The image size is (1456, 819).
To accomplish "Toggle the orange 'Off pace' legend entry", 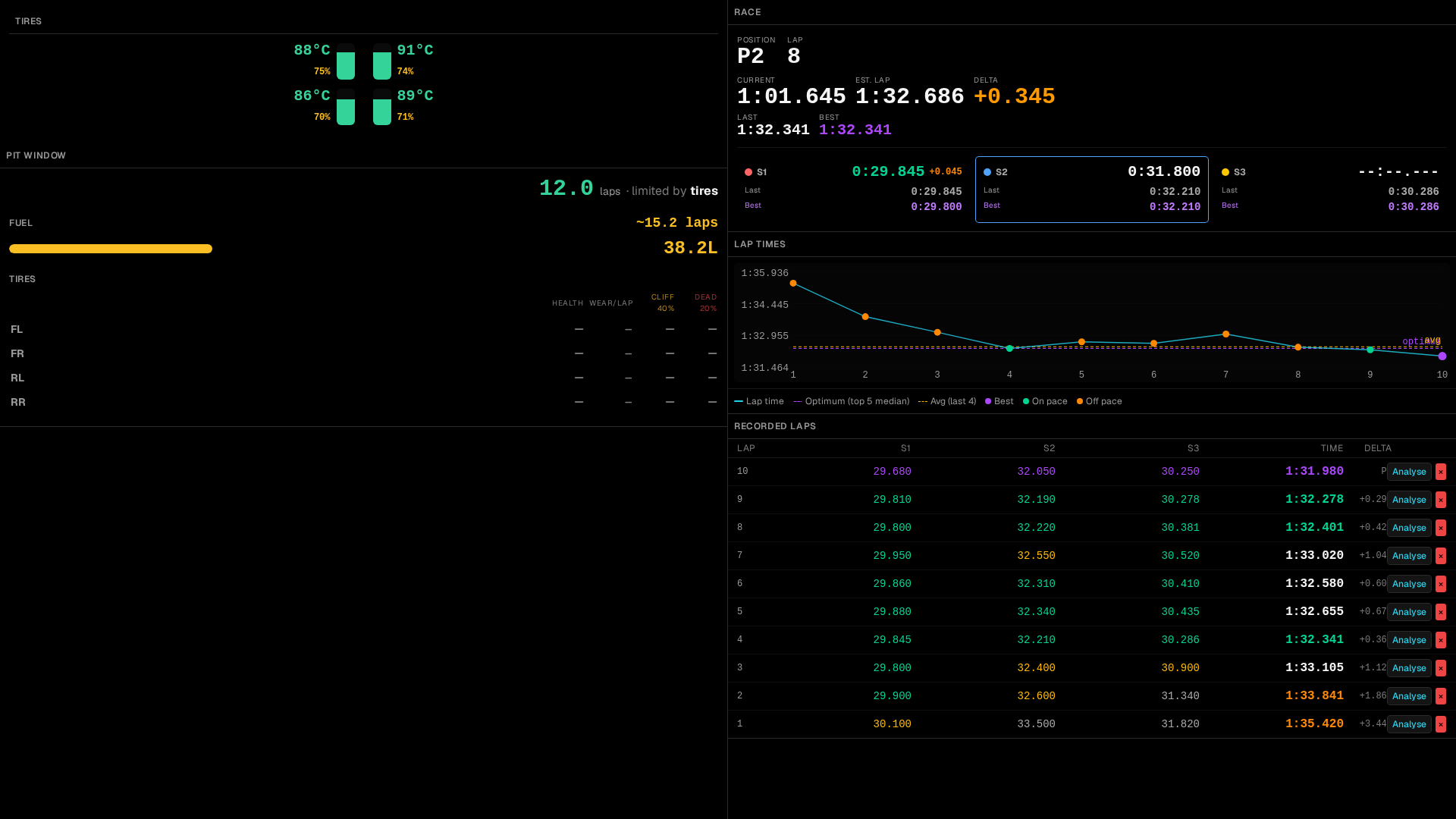I will point(1100,401).
